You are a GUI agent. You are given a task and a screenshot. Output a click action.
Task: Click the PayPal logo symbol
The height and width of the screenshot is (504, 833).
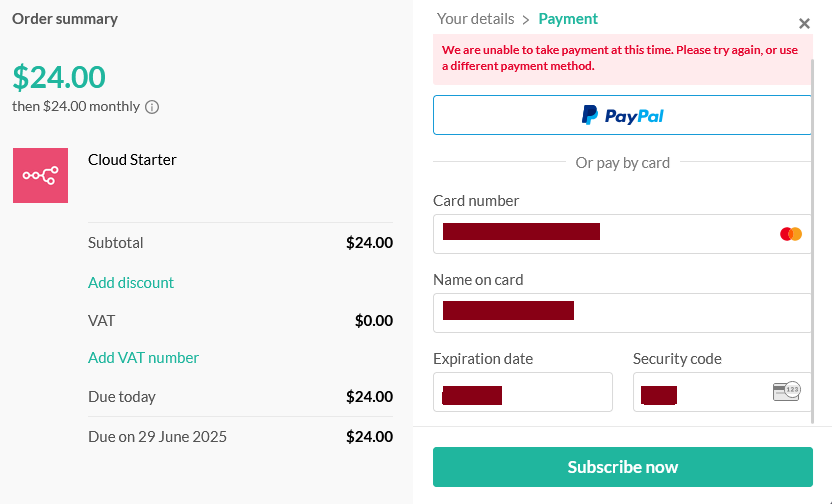click(589, 115)
